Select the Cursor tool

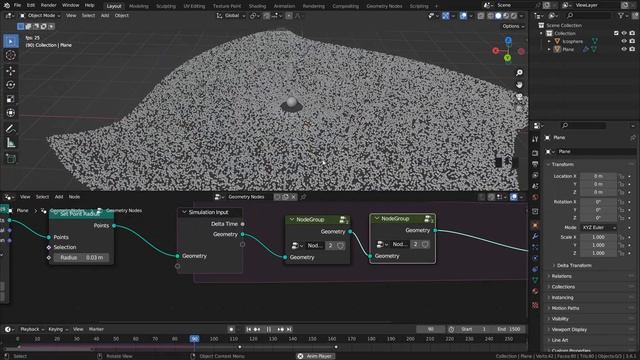tap(11, 55)
